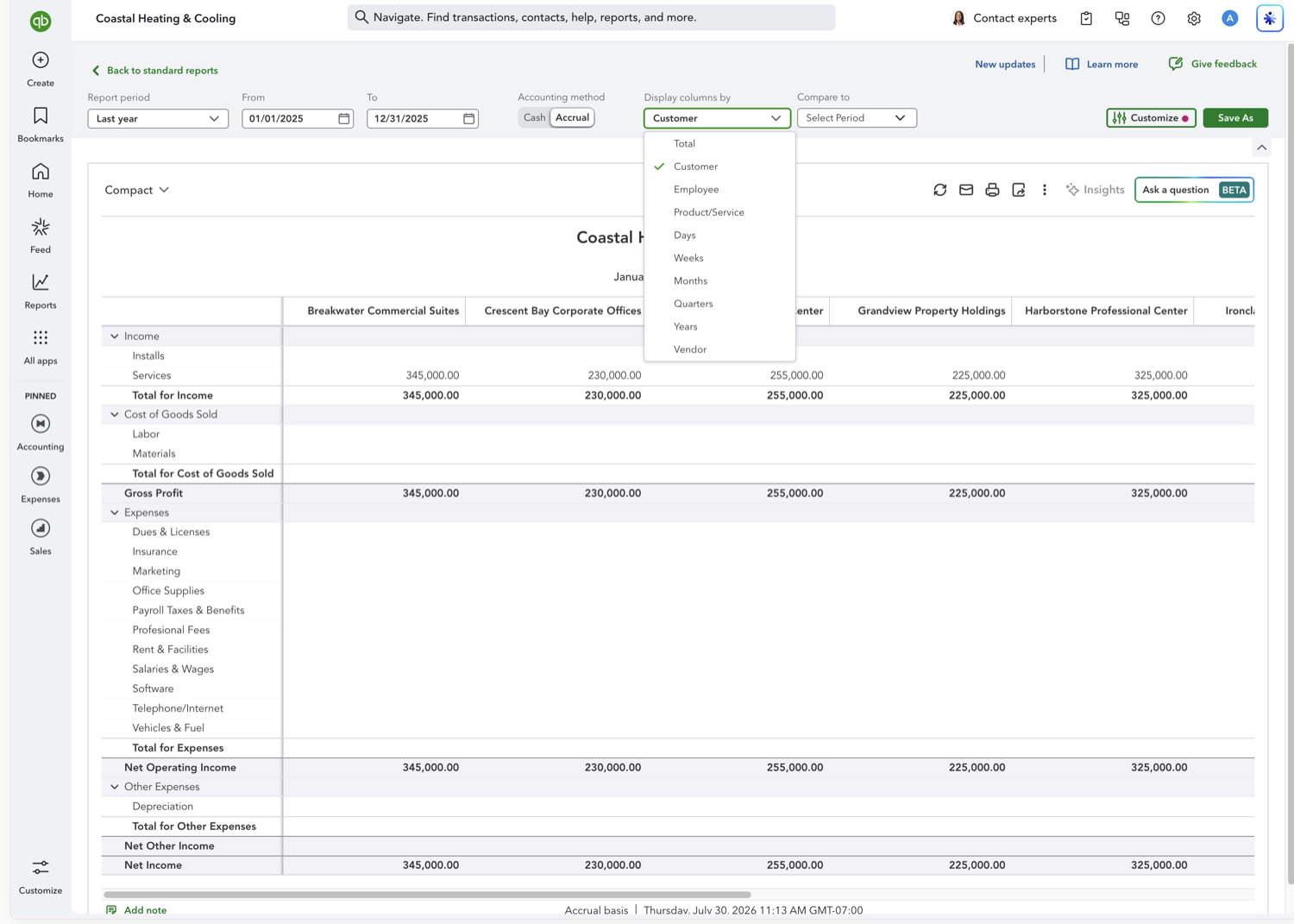
Task: Open the Settings gear icon
Action: pyautogui.click(x=1194, y=18)
